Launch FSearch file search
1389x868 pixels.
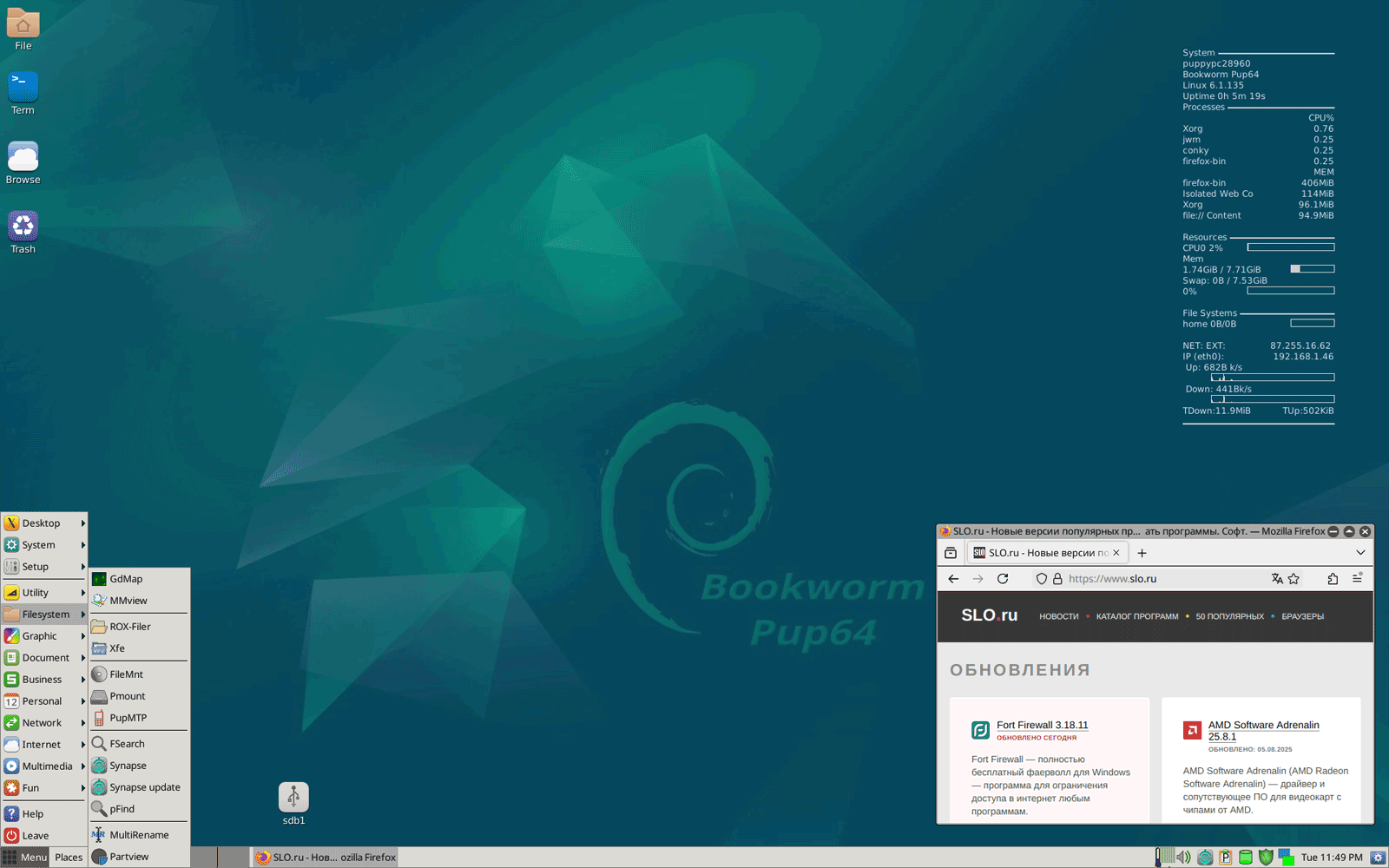coord(139,744)
